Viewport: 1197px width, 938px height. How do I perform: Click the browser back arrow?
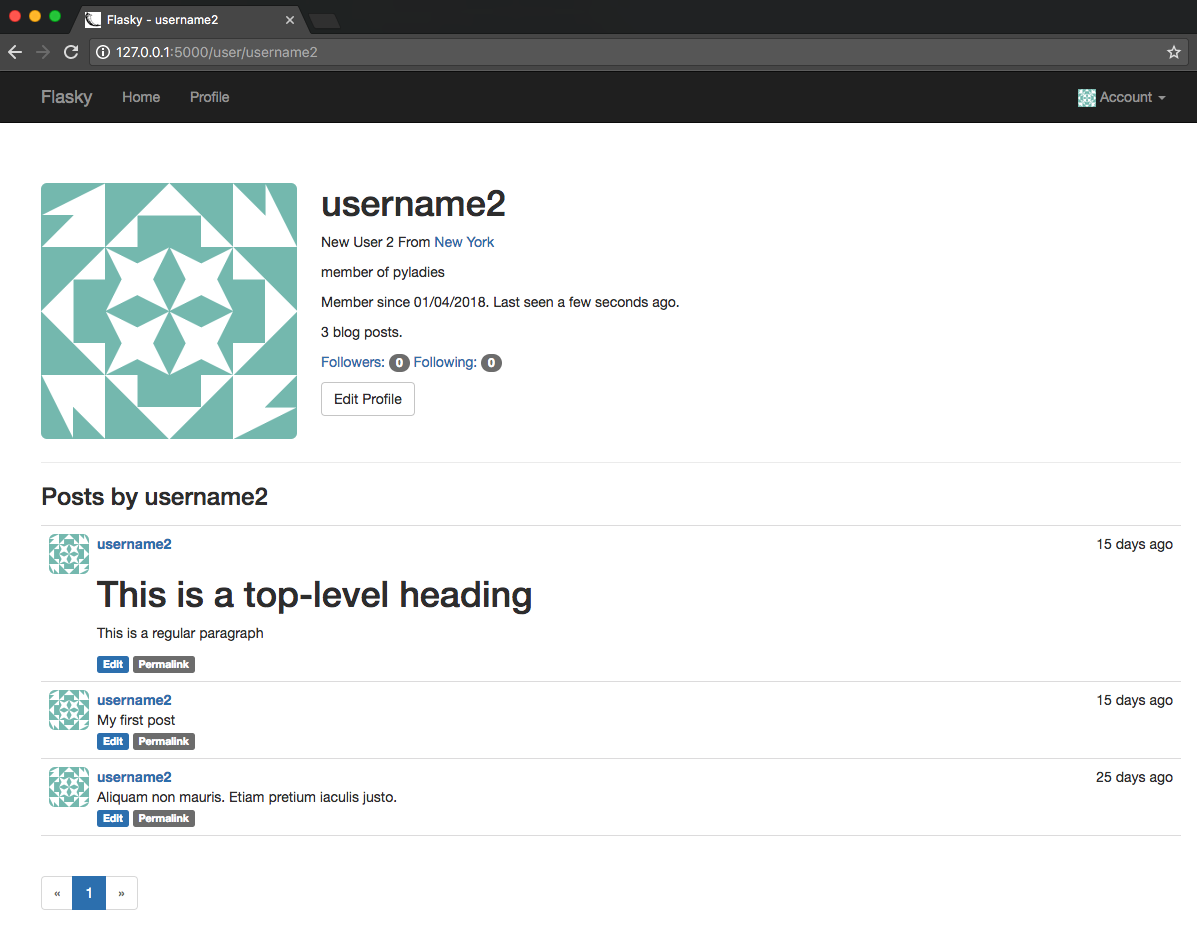coord(15,52)
